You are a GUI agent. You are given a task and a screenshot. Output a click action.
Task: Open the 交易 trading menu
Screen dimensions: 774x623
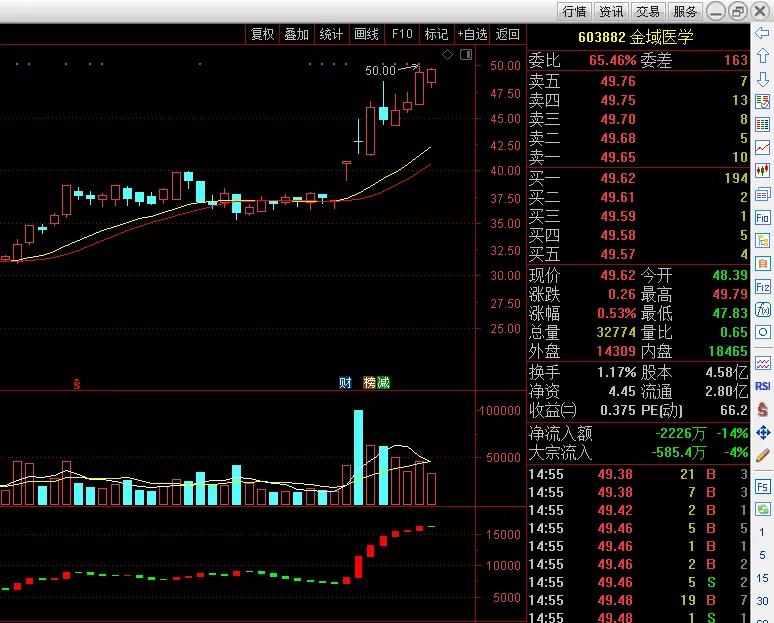click(x=648, y=11)
